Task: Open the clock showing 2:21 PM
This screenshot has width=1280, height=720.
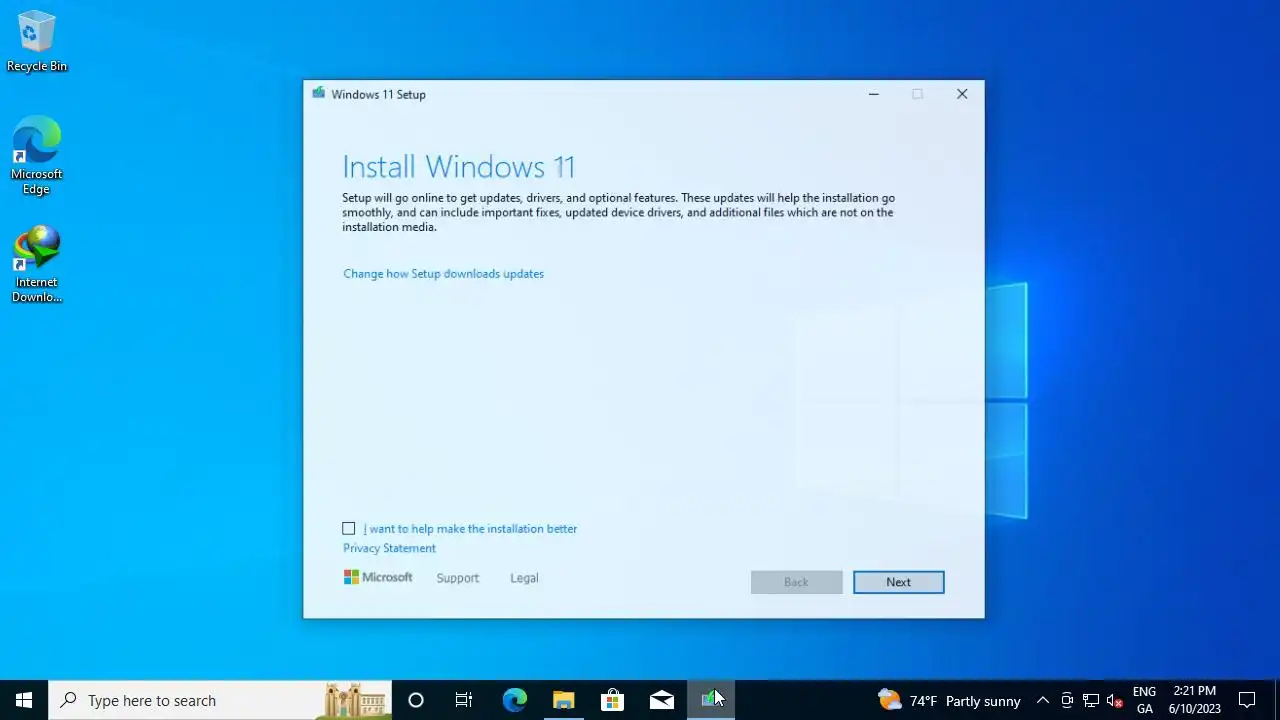Action: [x=1195, y=700]
